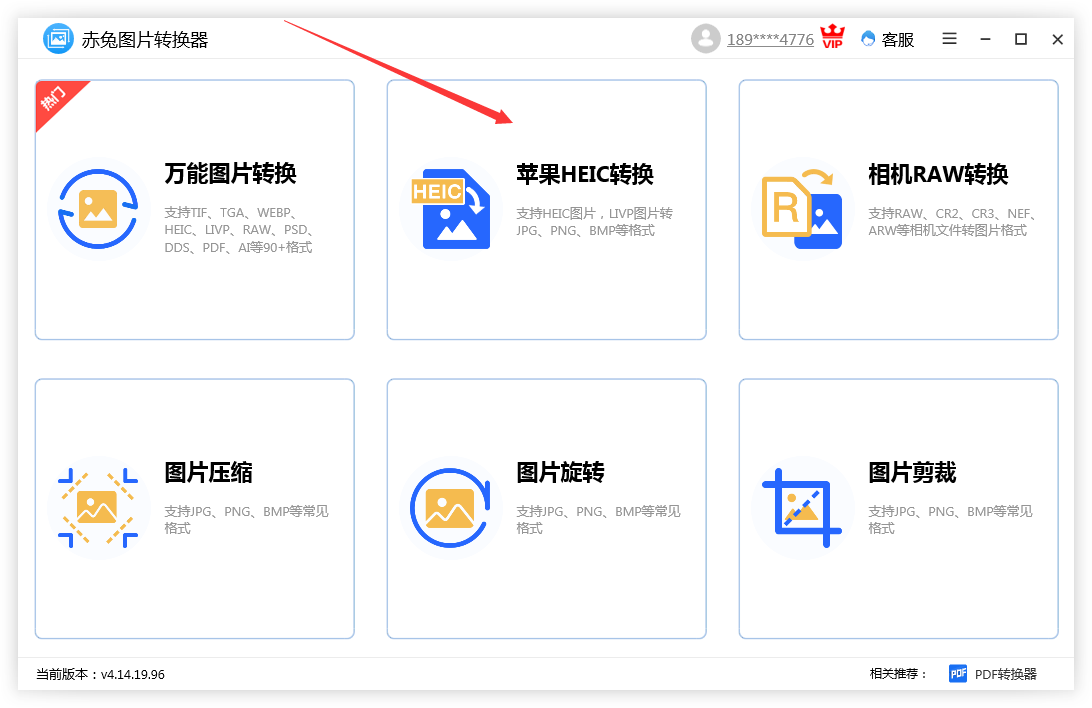Click version text v4.14.19.96

tap(133, 674)
